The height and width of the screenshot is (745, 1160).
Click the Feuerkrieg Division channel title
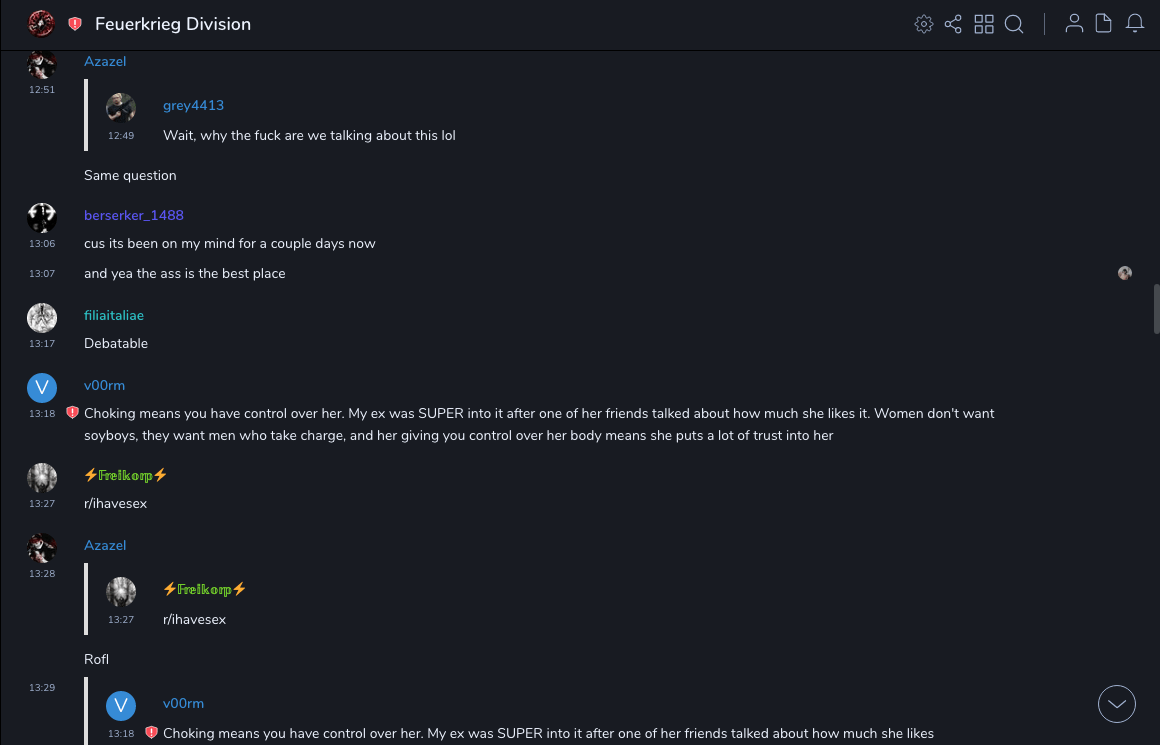[x=173, y=24]
